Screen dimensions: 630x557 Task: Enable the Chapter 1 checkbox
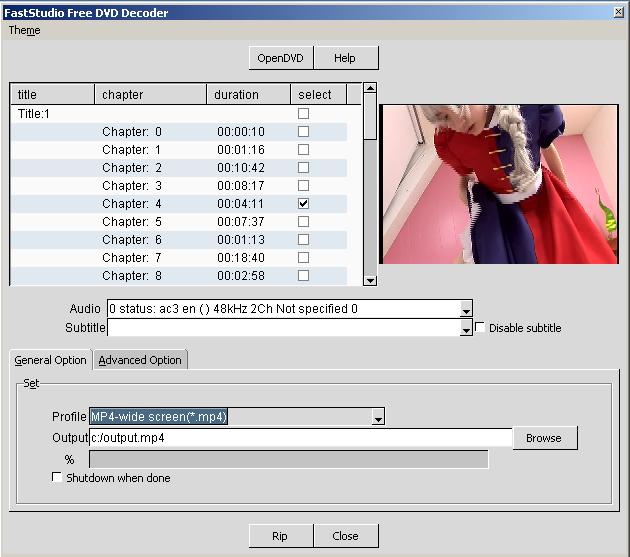[303, 149]
